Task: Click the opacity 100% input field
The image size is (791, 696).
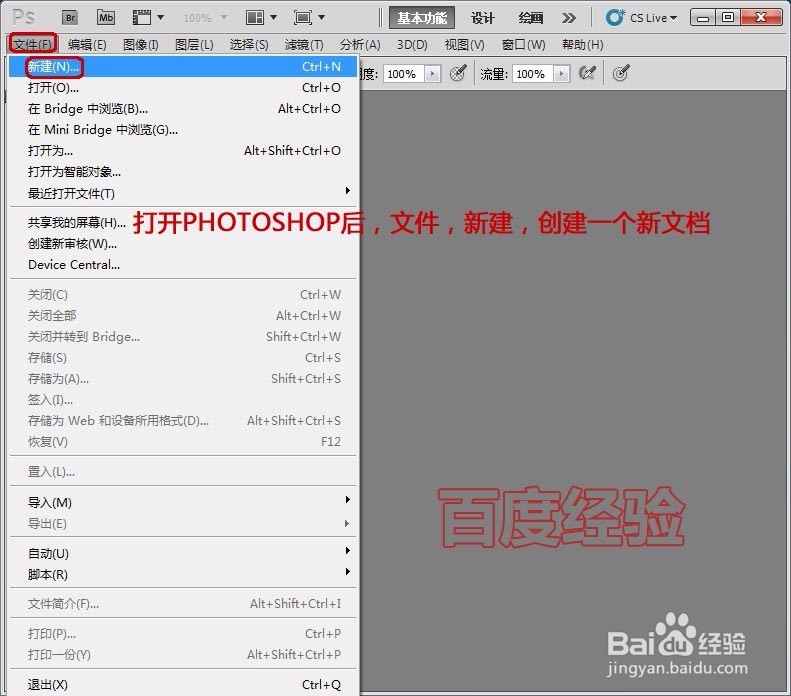Action: coord(404,74)
